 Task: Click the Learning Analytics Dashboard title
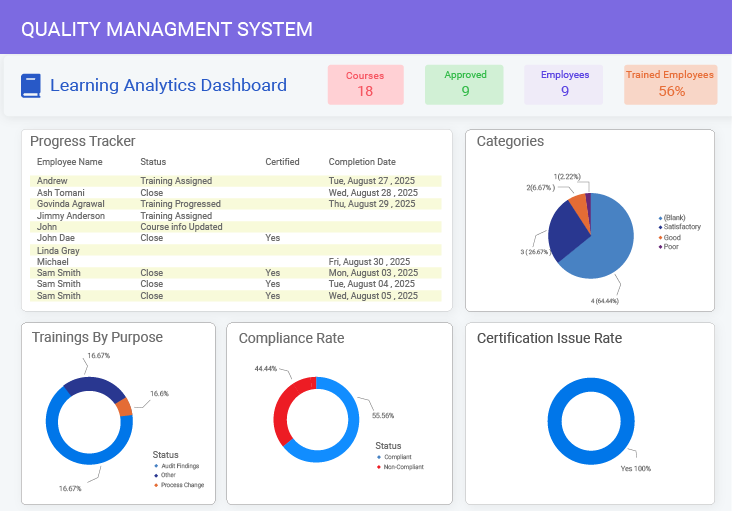pyautogui.click(x=168, y=85)
